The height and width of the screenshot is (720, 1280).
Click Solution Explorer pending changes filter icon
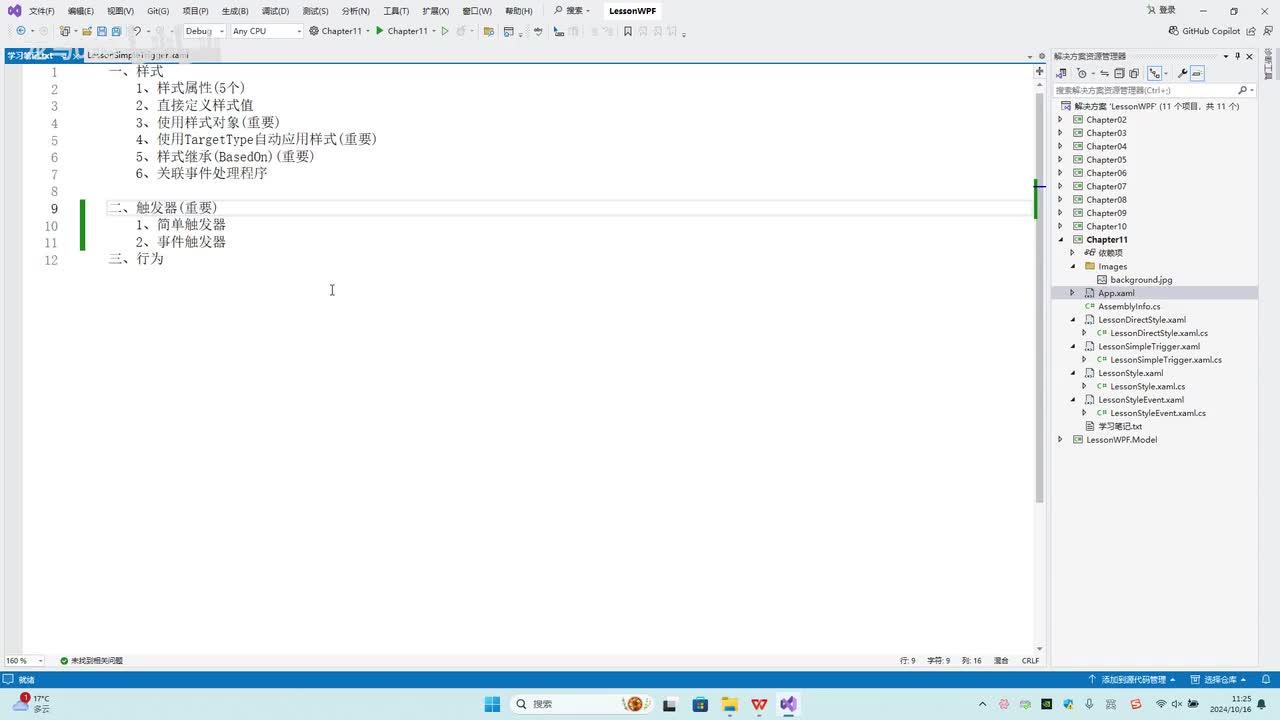pyautogui.click(x=1082, y=73)
